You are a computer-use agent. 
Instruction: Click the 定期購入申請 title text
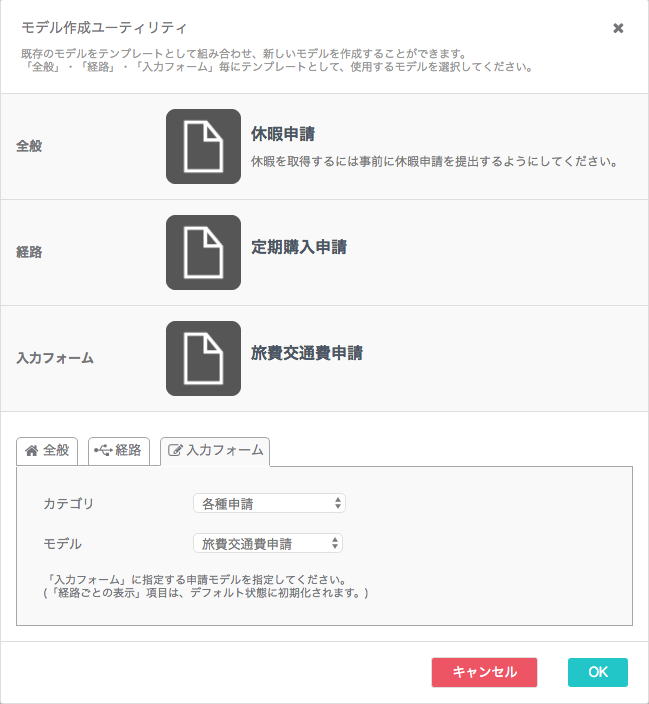[x=299, y=247]
